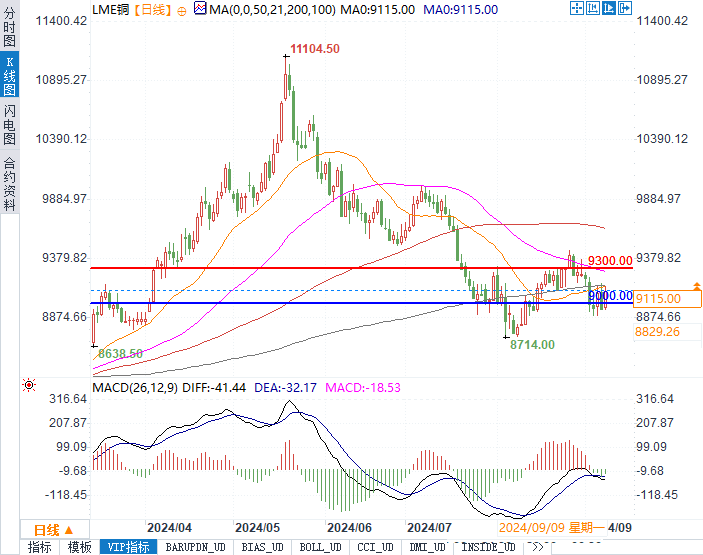Click the 2024/07 date label

[430, 528]
